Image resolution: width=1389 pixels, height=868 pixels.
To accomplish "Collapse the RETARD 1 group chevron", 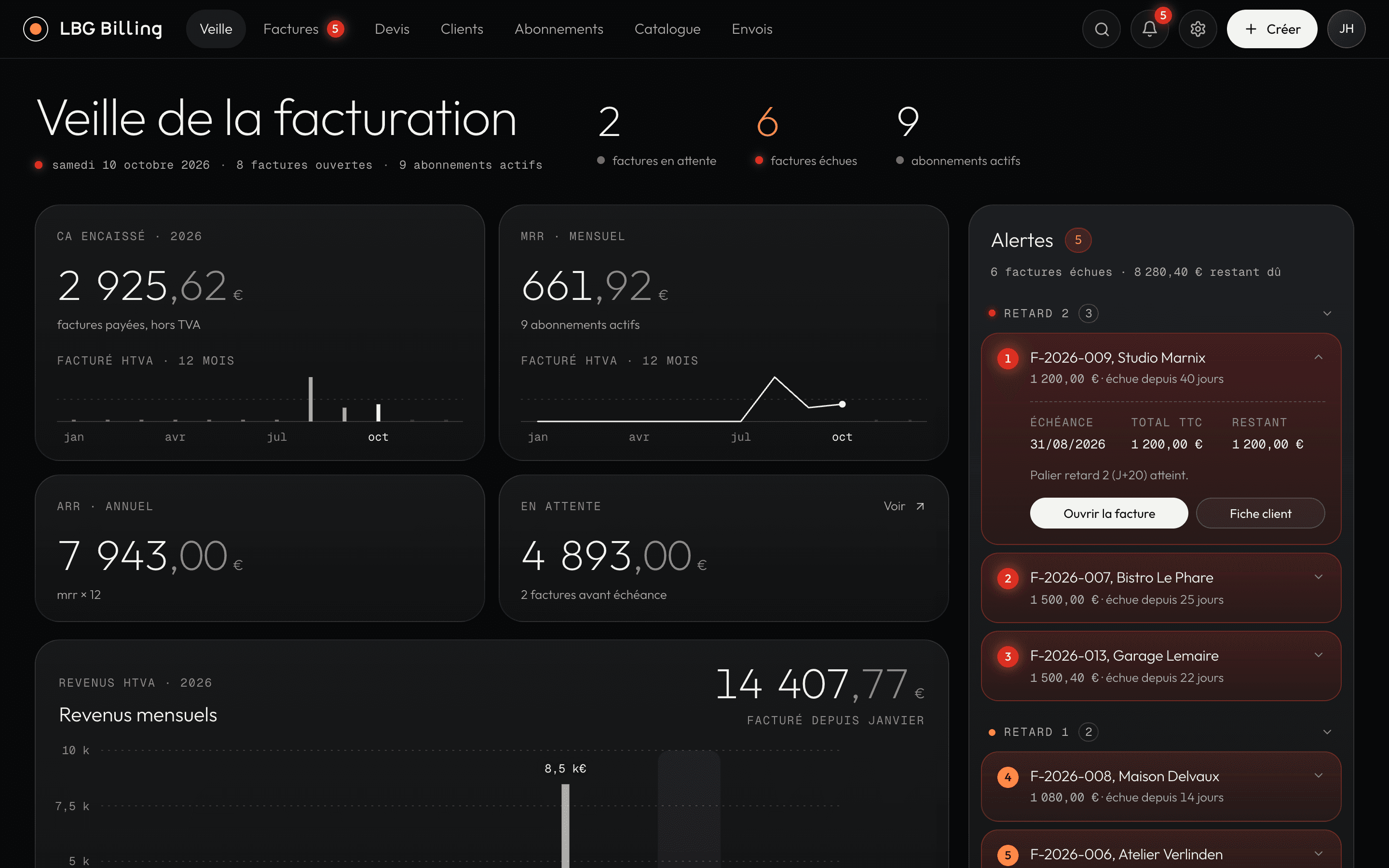I will point(1327,732).
